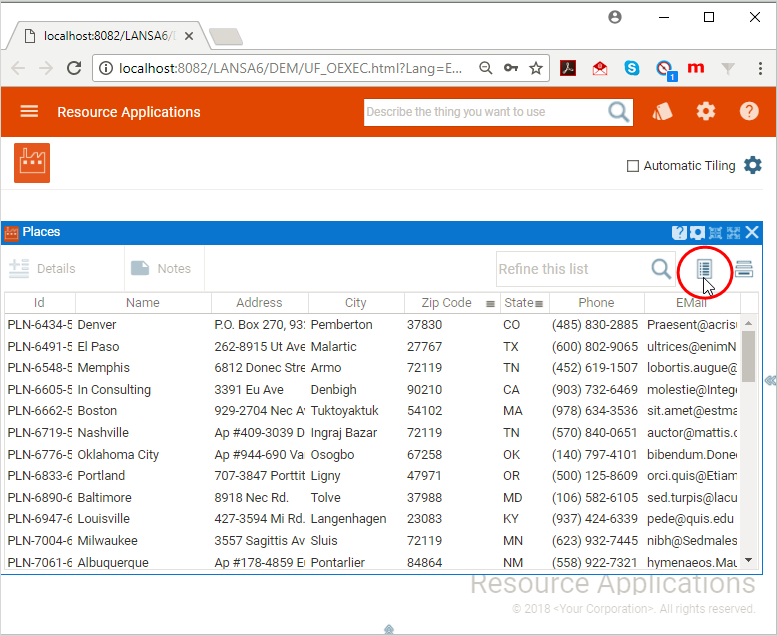Click the list scrollbar down arrow
778x636 pixels.
click(x=749, y=560)
